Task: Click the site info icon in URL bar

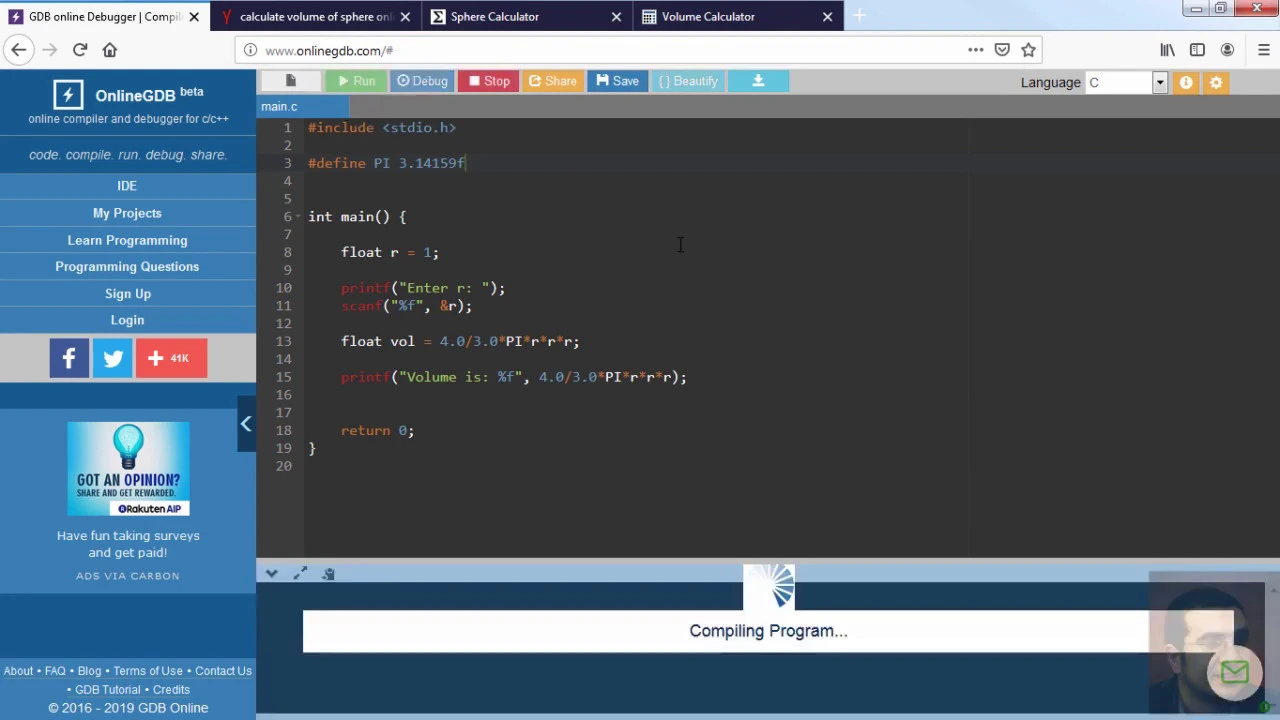Action: tap(250, 50)
